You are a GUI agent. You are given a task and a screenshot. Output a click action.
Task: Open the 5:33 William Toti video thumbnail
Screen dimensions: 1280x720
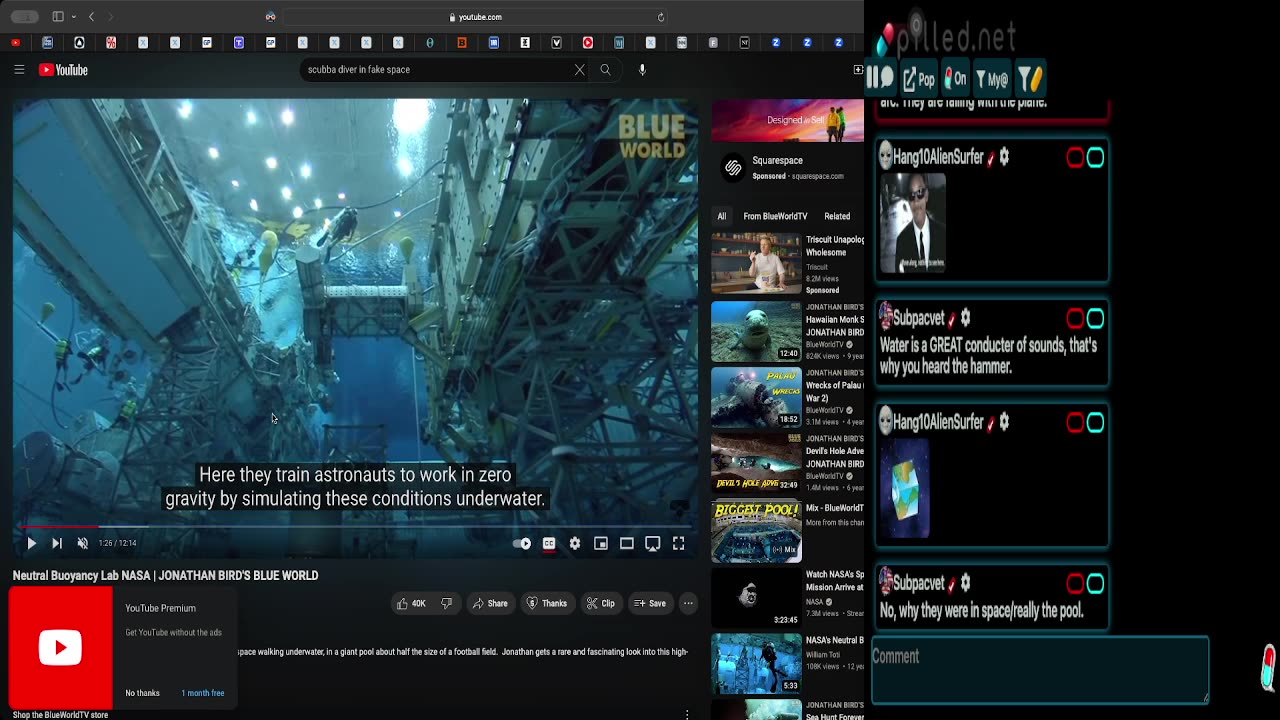tap(756, 663)
